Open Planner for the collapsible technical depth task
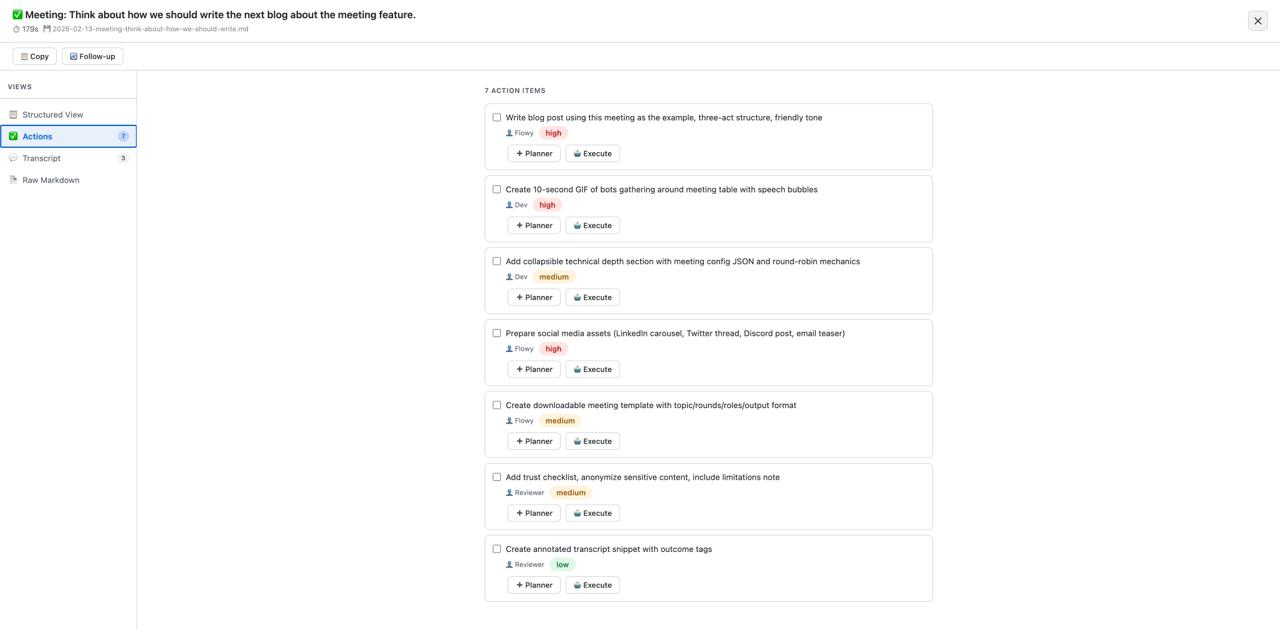 pyautogui.click(x=533, y=297)
